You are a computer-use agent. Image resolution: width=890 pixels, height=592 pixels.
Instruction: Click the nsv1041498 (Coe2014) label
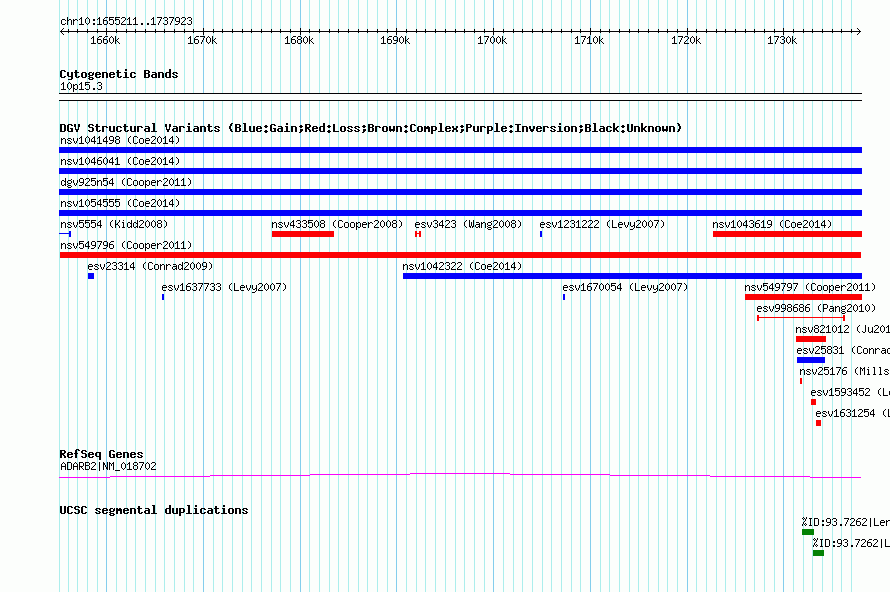pos(120,140)
